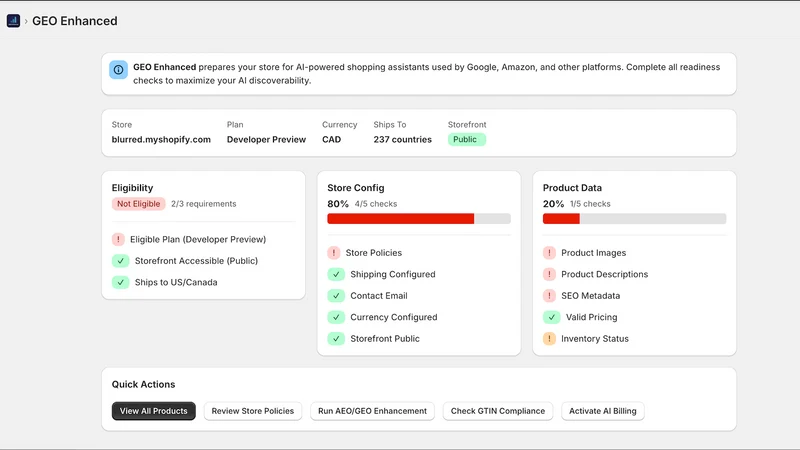This screenshot has width=800, height=450.
Task: Click the Ships to US/Canada label
Action: (x=176, y=282)
